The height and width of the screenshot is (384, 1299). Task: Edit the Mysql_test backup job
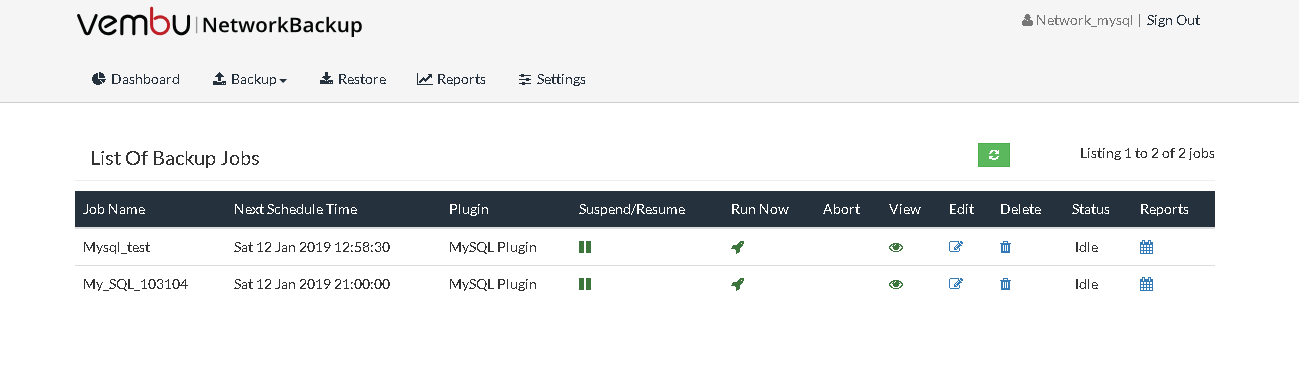click(x=956, y=247)
